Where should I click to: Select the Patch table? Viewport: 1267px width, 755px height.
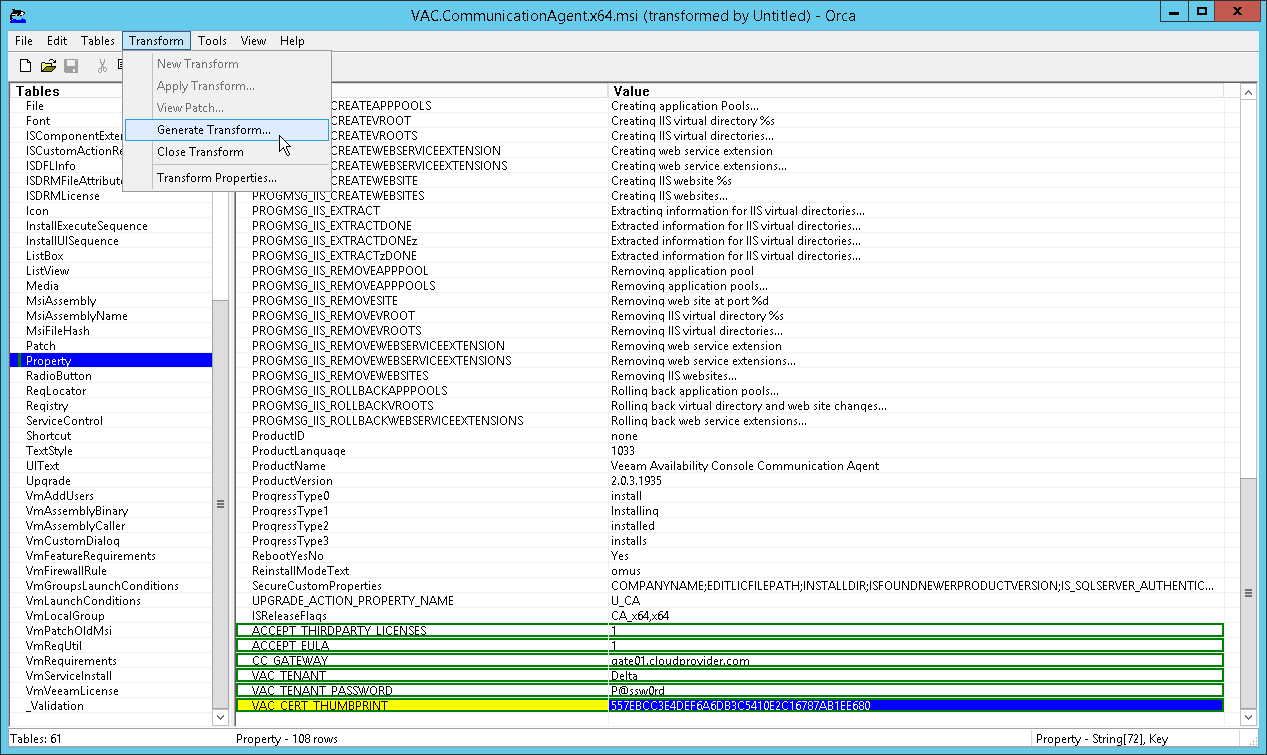pos(41,346)
